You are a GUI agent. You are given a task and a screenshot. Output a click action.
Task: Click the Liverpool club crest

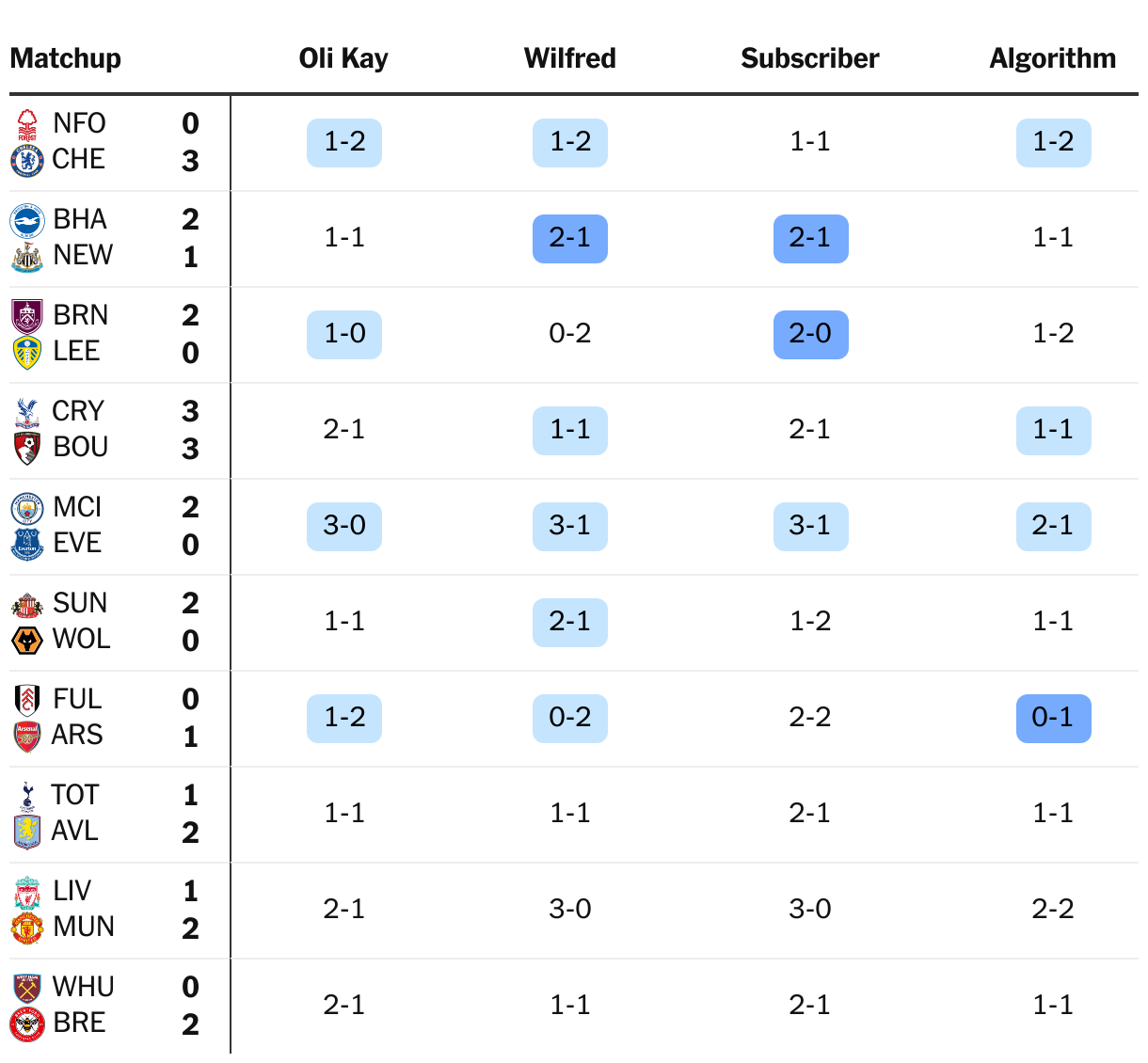coord(27,893)
